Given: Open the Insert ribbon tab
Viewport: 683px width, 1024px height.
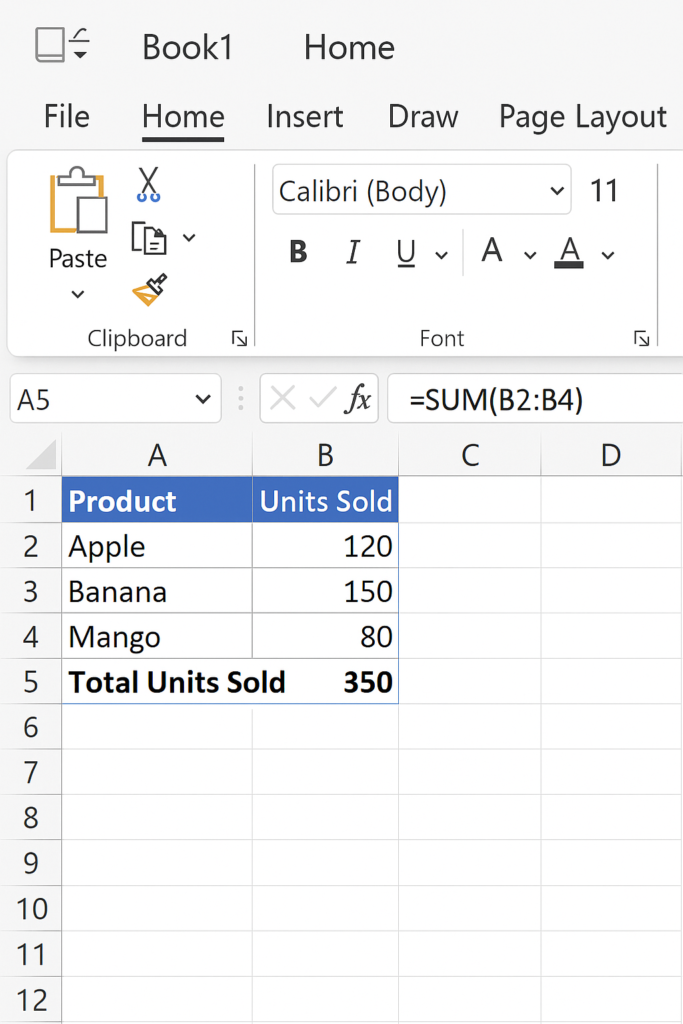Looking at the screenshot, I should [305, 117].
